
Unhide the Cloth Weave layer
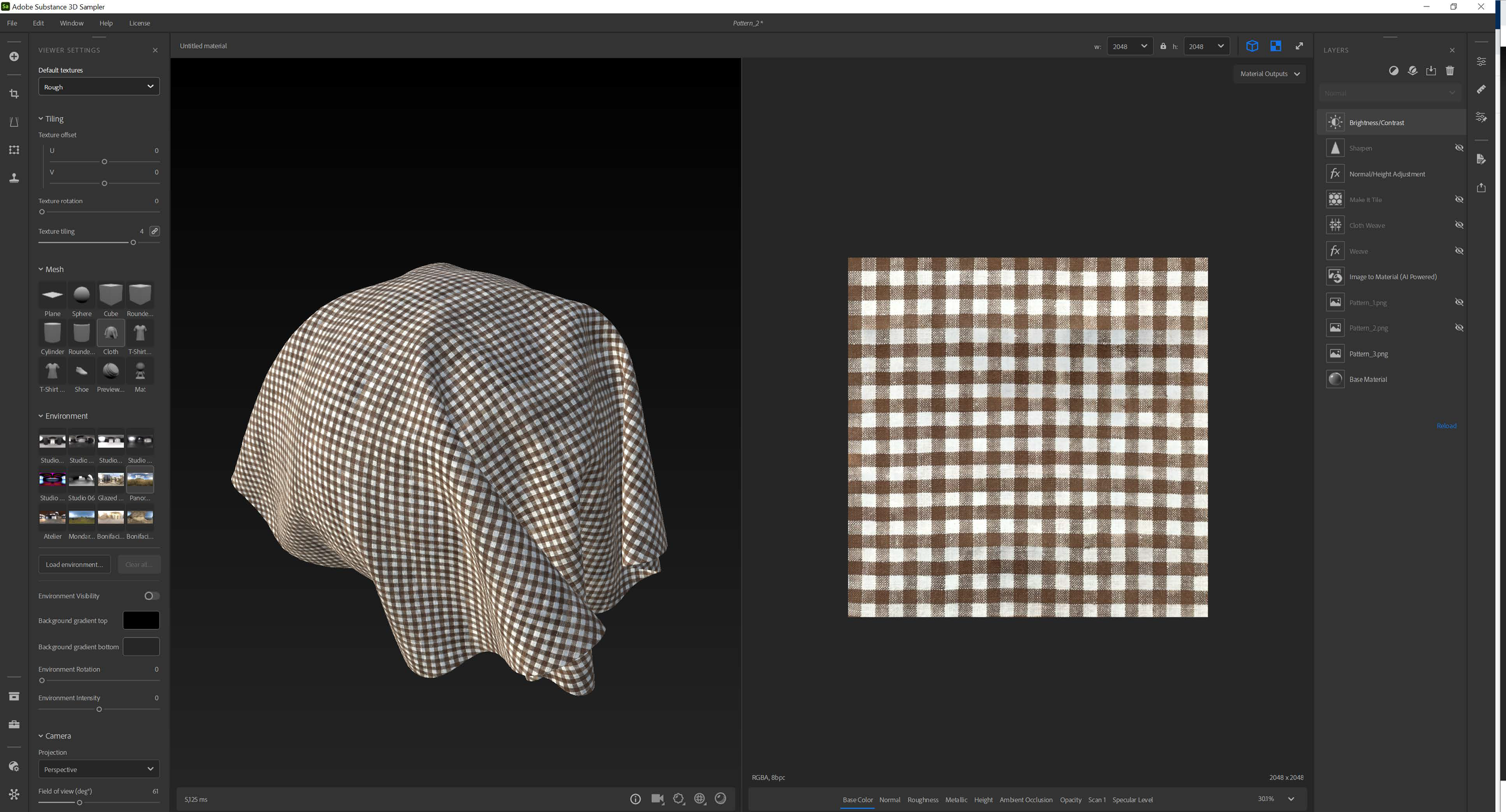pyautogui.click(x=1459, y=225)
